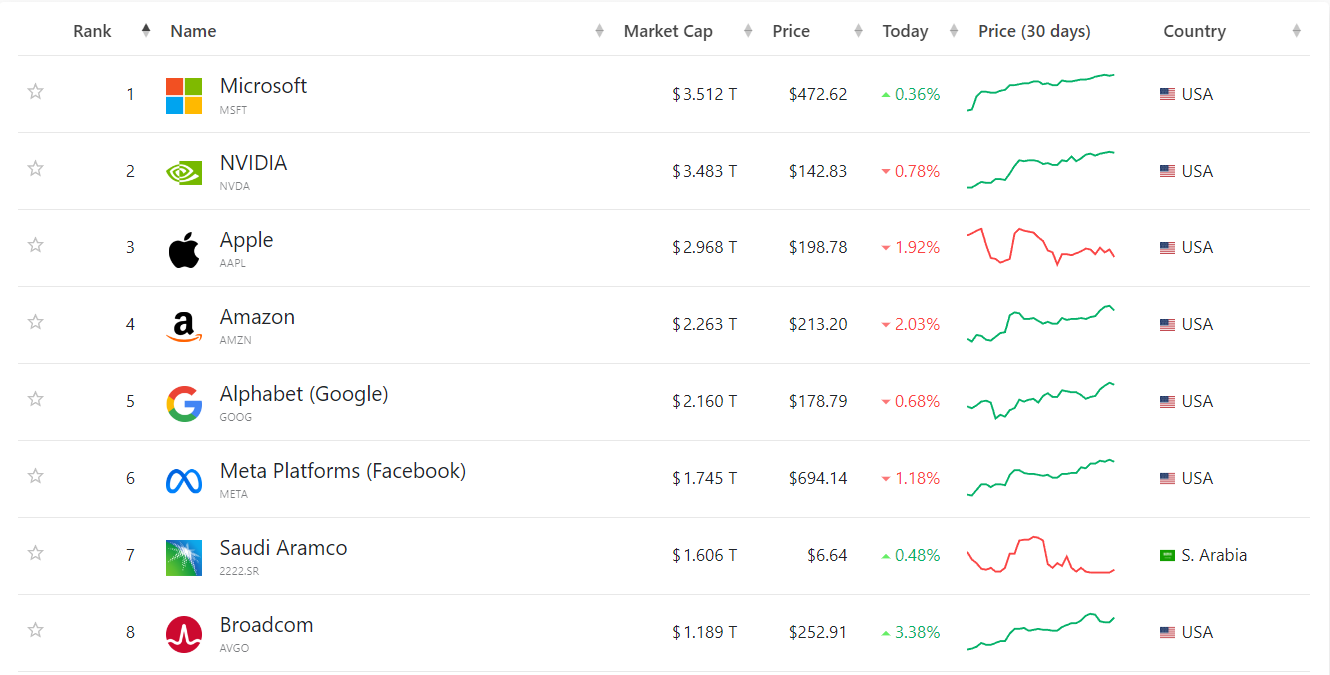Star Saudi Aramco as a favorite

[36, 553]
